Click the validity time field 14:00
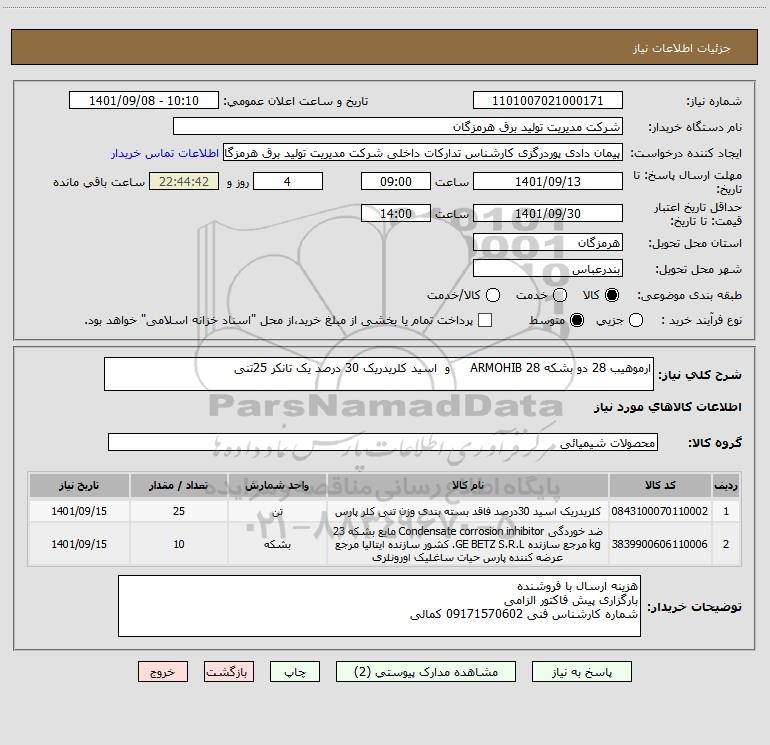 coord(396,213)
